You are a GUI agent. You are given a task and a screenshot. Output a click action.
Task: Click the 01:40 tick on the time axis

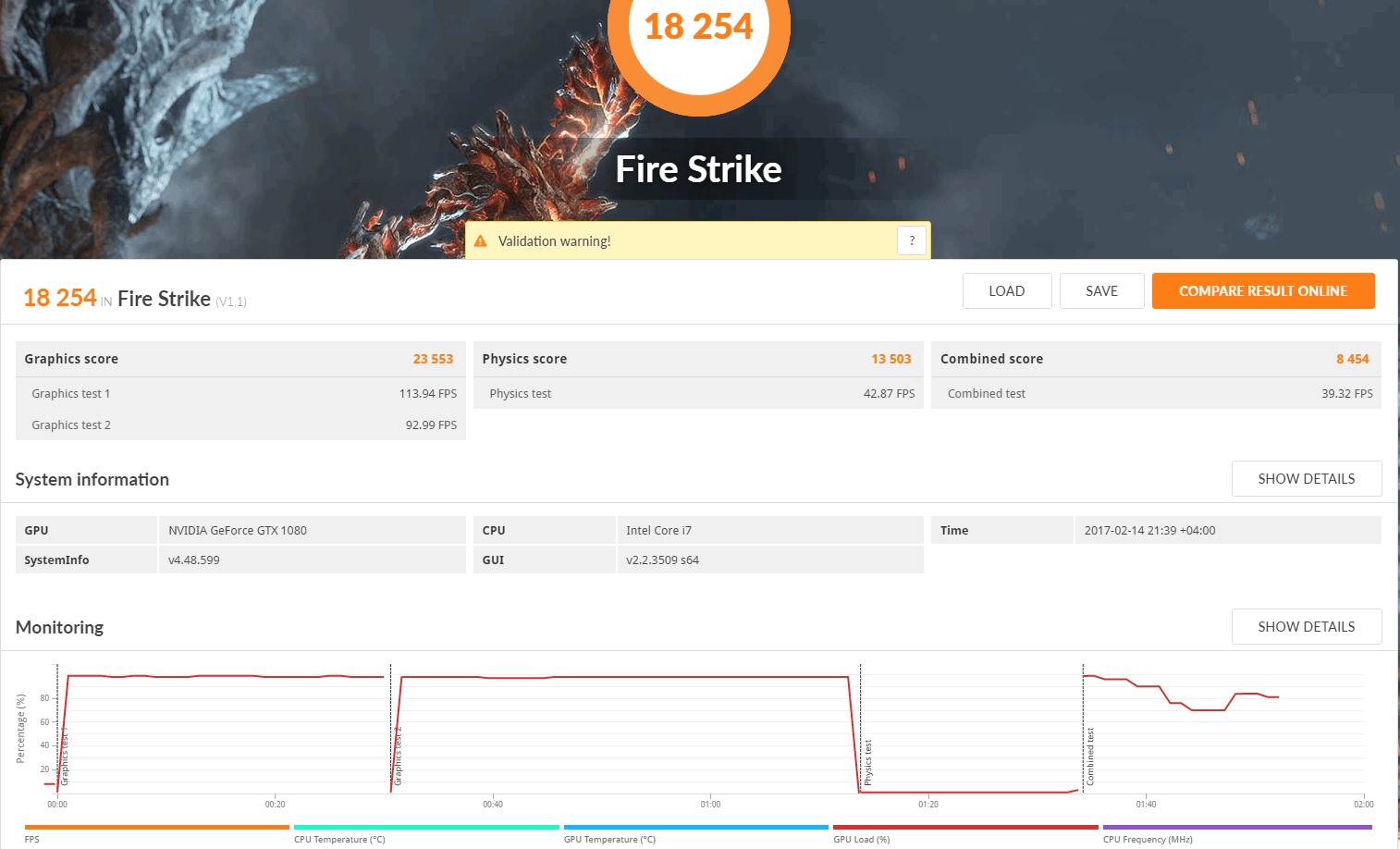tap(1147, 805)
